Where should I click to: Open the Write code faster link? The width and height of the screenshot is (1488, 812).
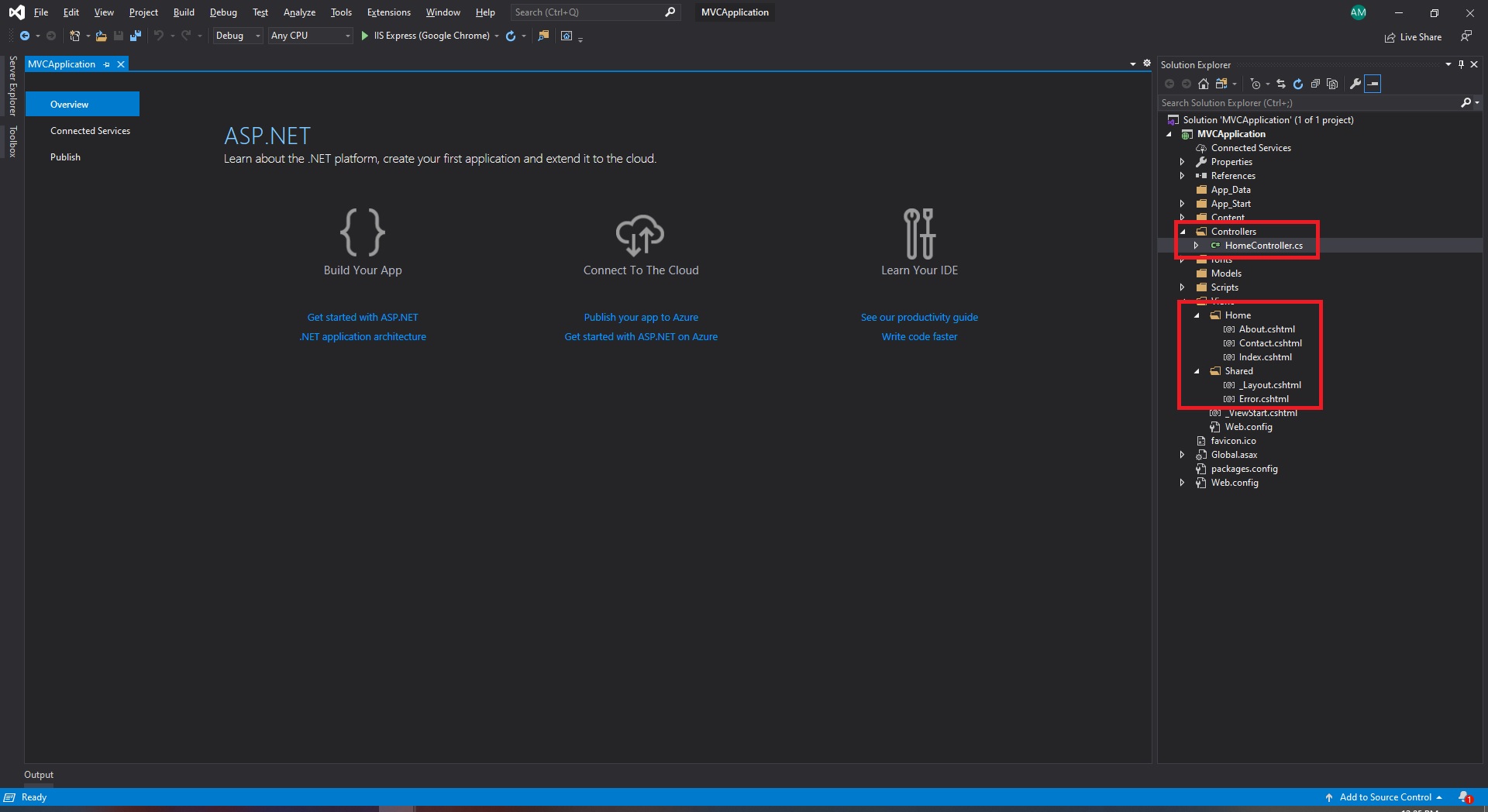919,337
